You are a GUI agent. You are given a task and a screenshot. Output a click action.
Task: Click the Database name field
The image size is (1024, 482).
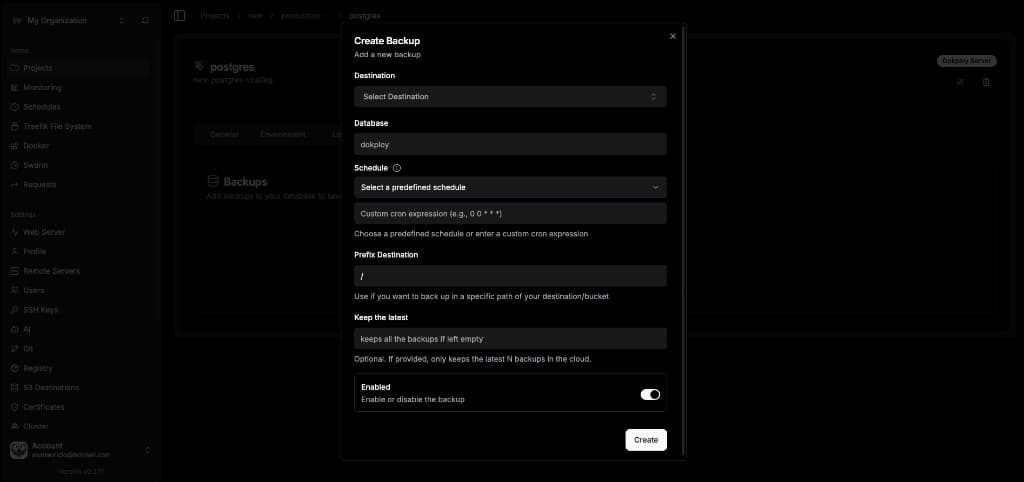click(510, 144)
